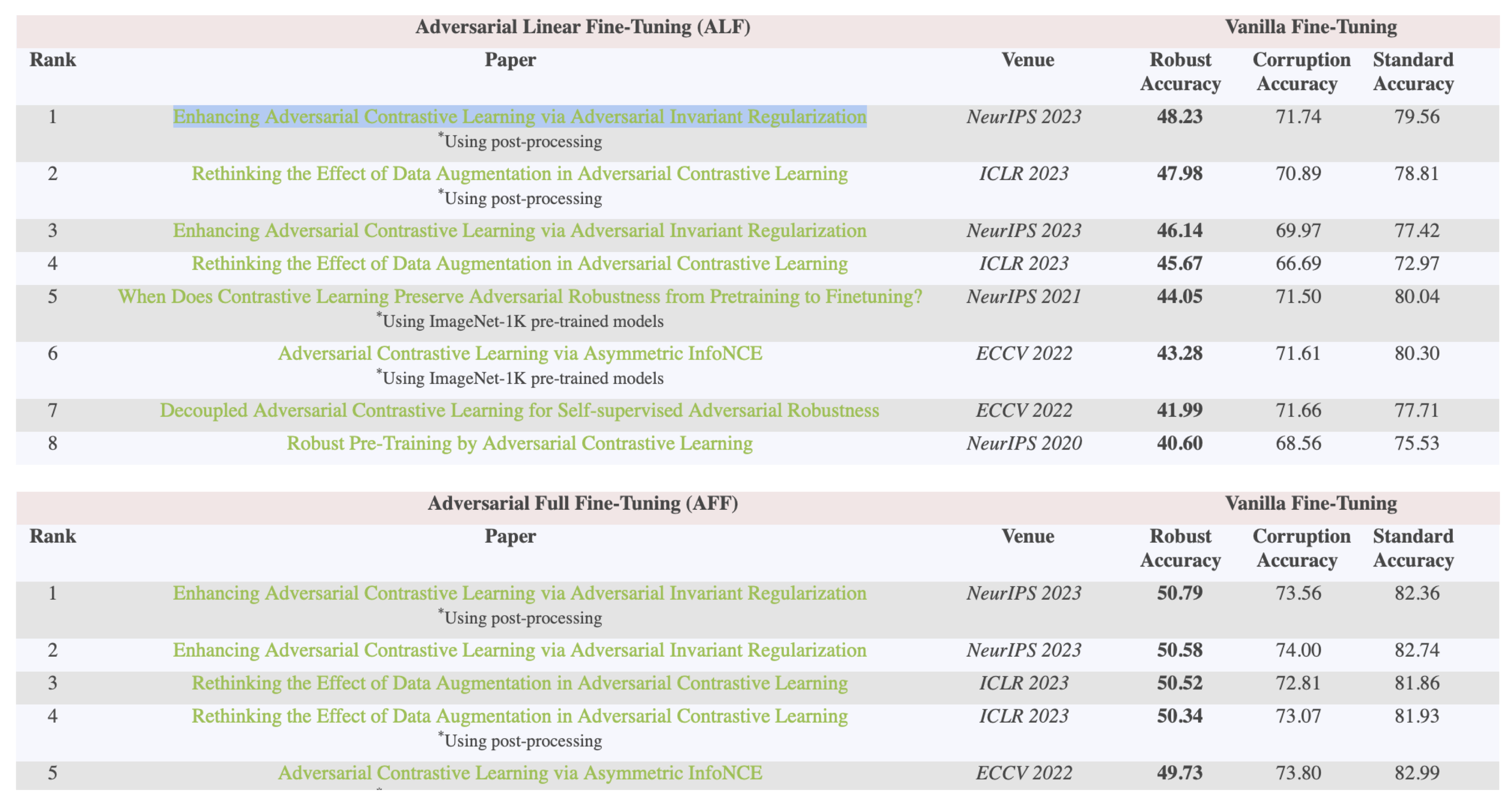Open 'When Does Contrastive Learning Preserve' paper link
The image size is (1512, 798).
pos(520,297)
